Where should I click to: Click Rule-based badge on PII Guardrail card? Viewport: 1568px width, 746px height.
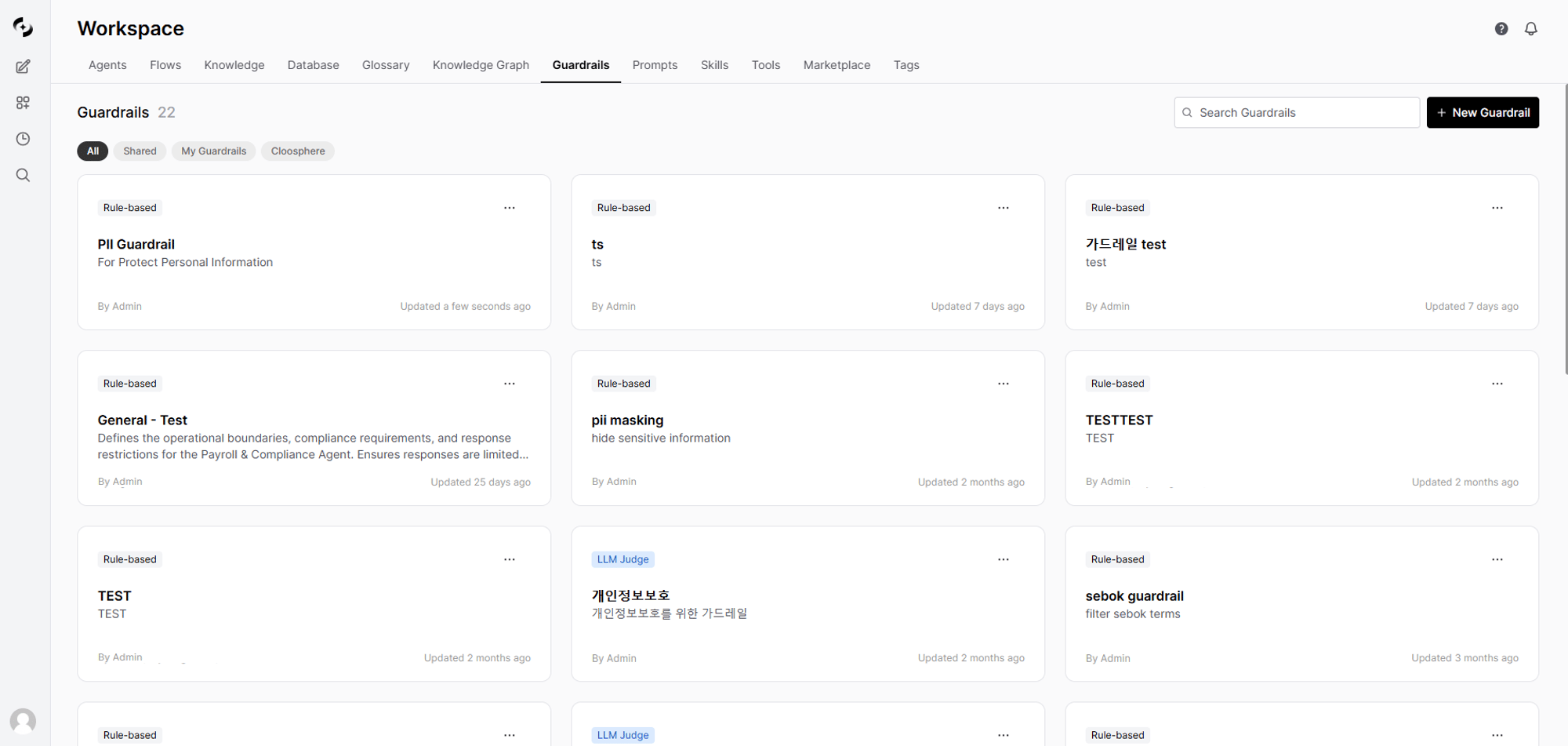pyautogui.click(x=130, y=208)
